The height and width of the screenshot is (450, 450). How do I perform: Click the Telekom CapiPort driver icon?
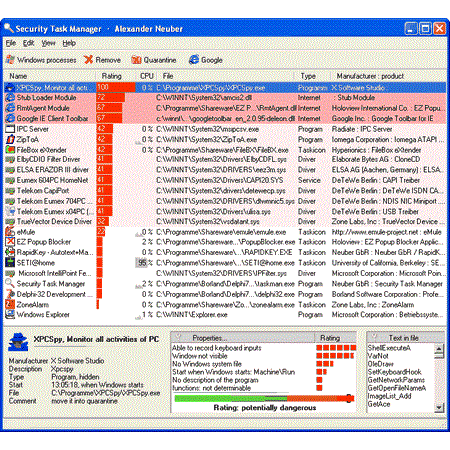coord(10,191)
